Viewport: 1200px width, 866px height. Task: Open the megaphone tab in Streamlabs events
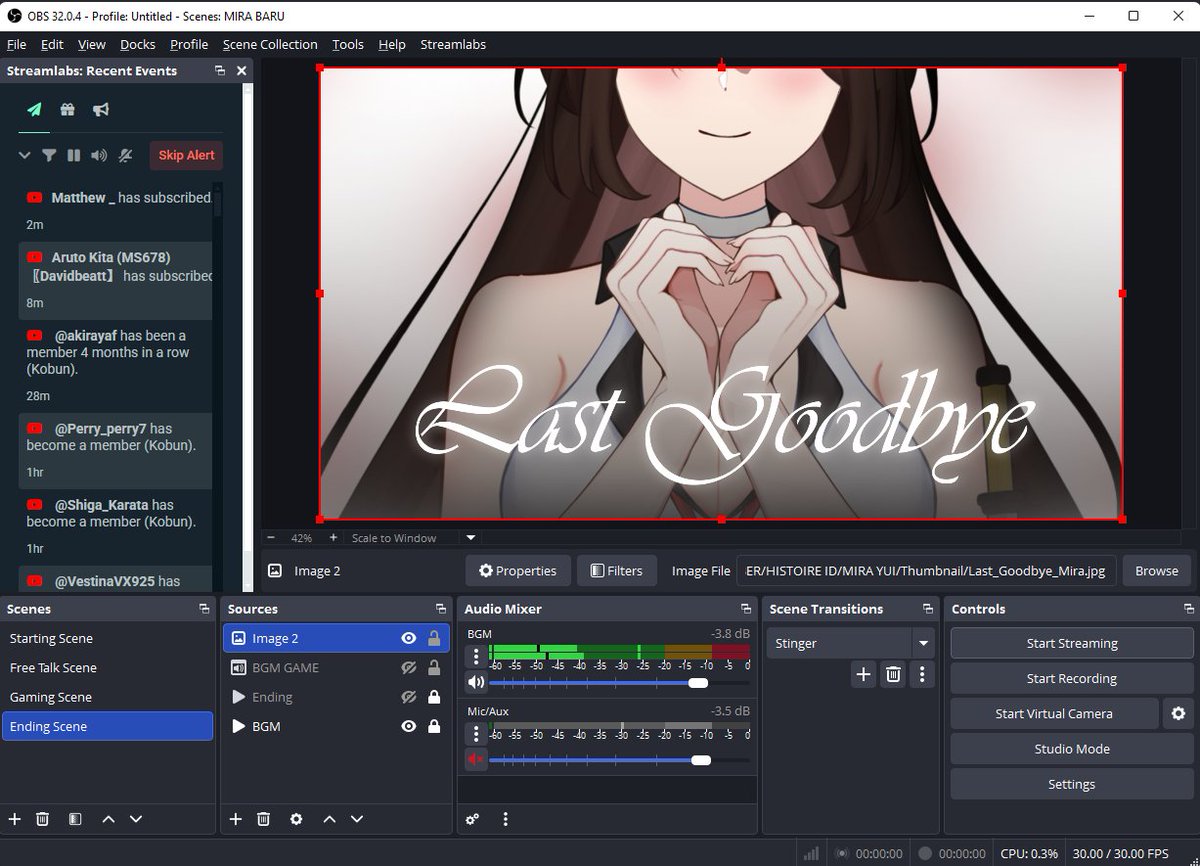(100, 110)
